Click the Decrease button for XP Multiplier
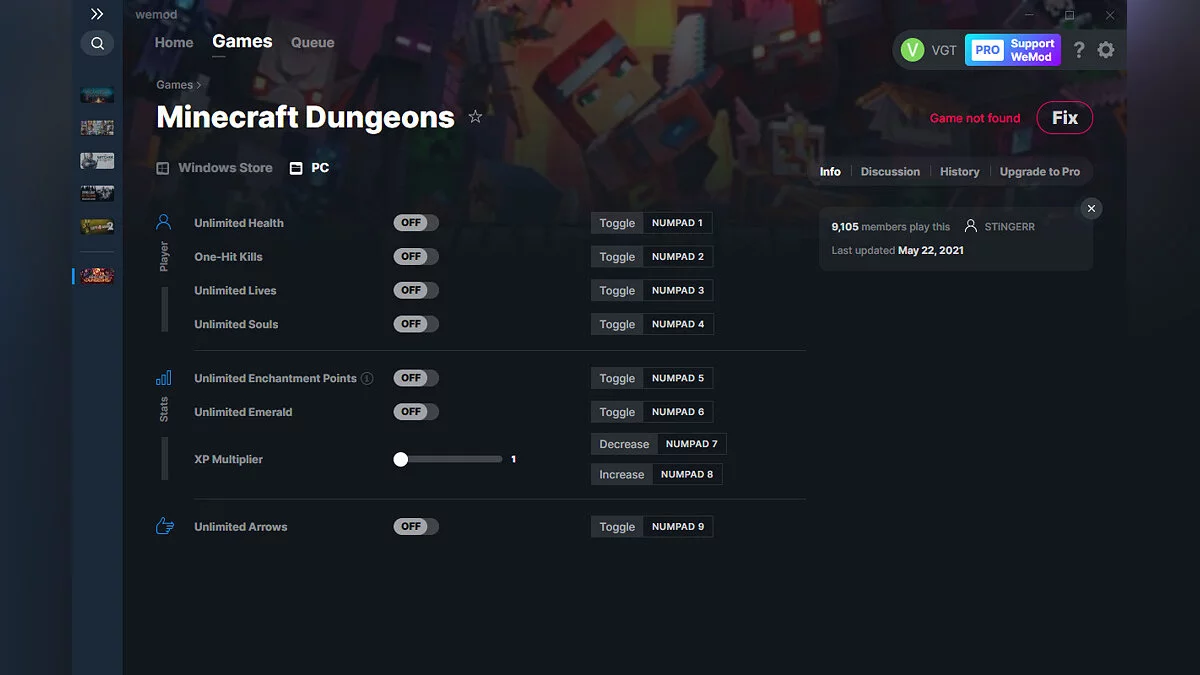This screenshot has width=1200, height=675. pyautogui.click(x=624, y=444)
